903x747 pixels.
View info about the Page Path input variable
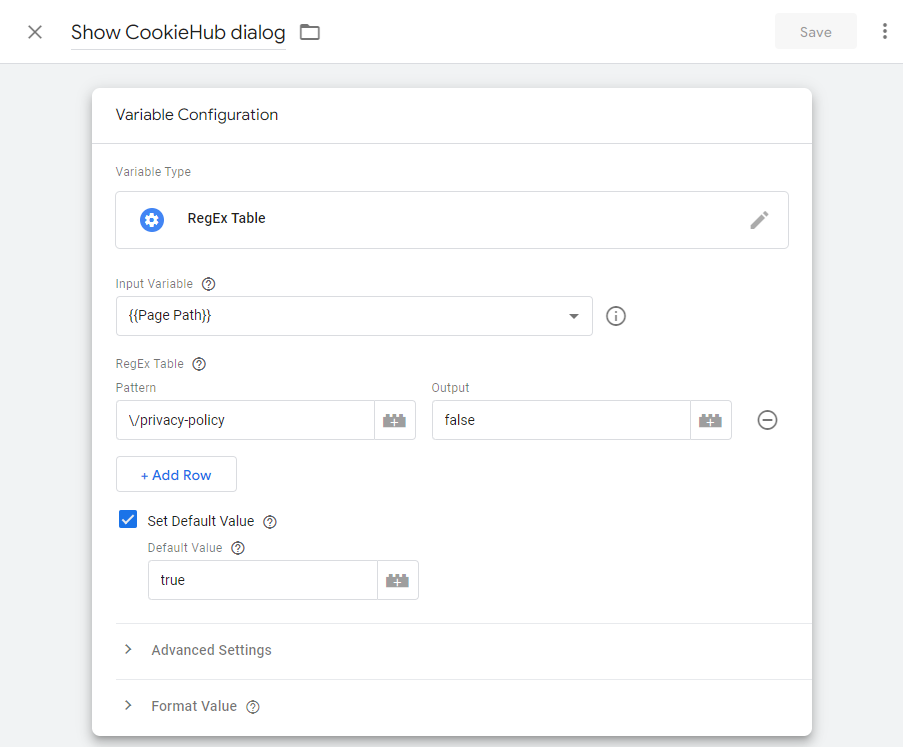pos(615,316)
